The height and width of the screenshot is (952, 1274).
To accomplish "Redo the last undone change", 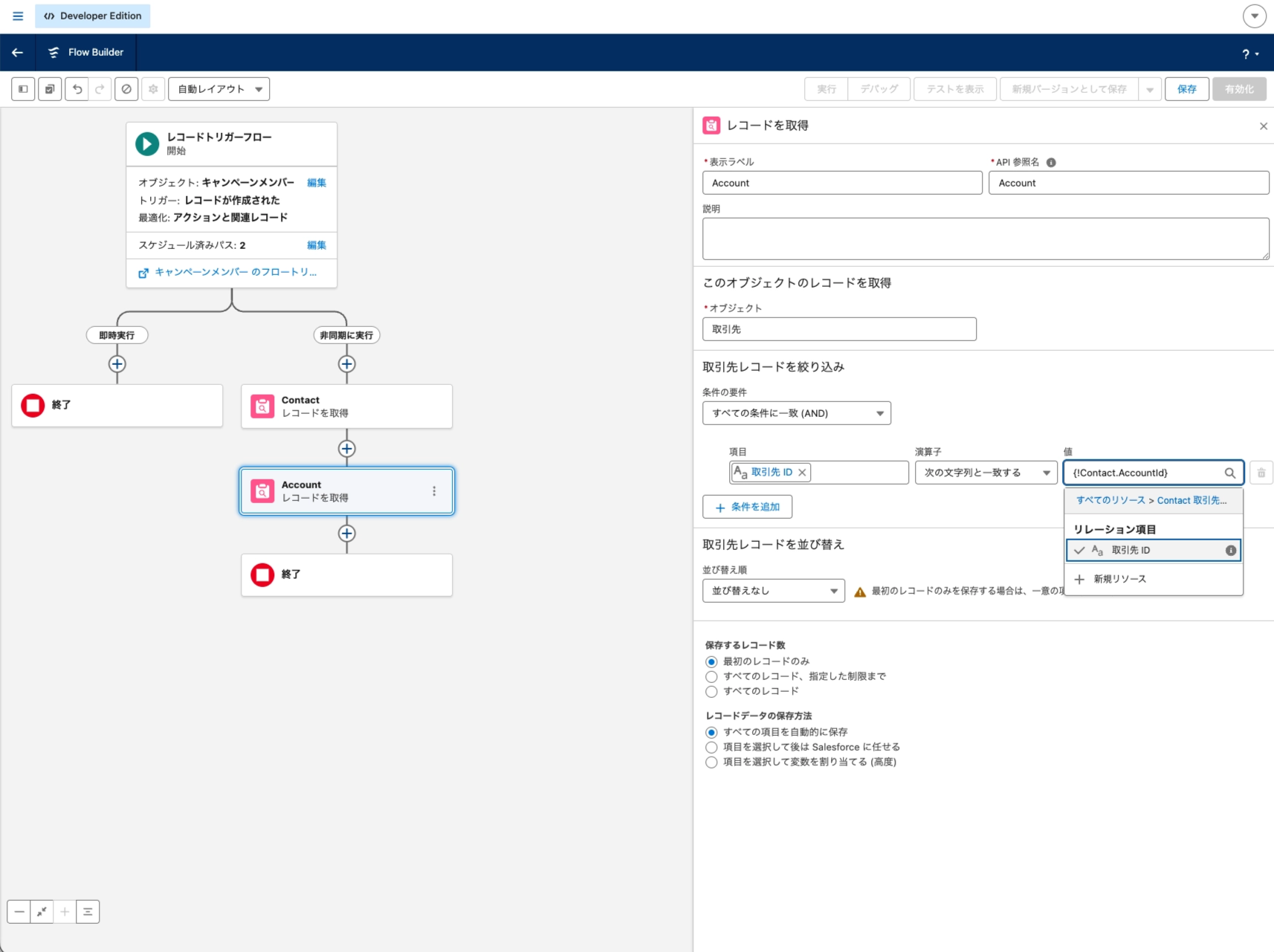I will (x=100, y=89).
